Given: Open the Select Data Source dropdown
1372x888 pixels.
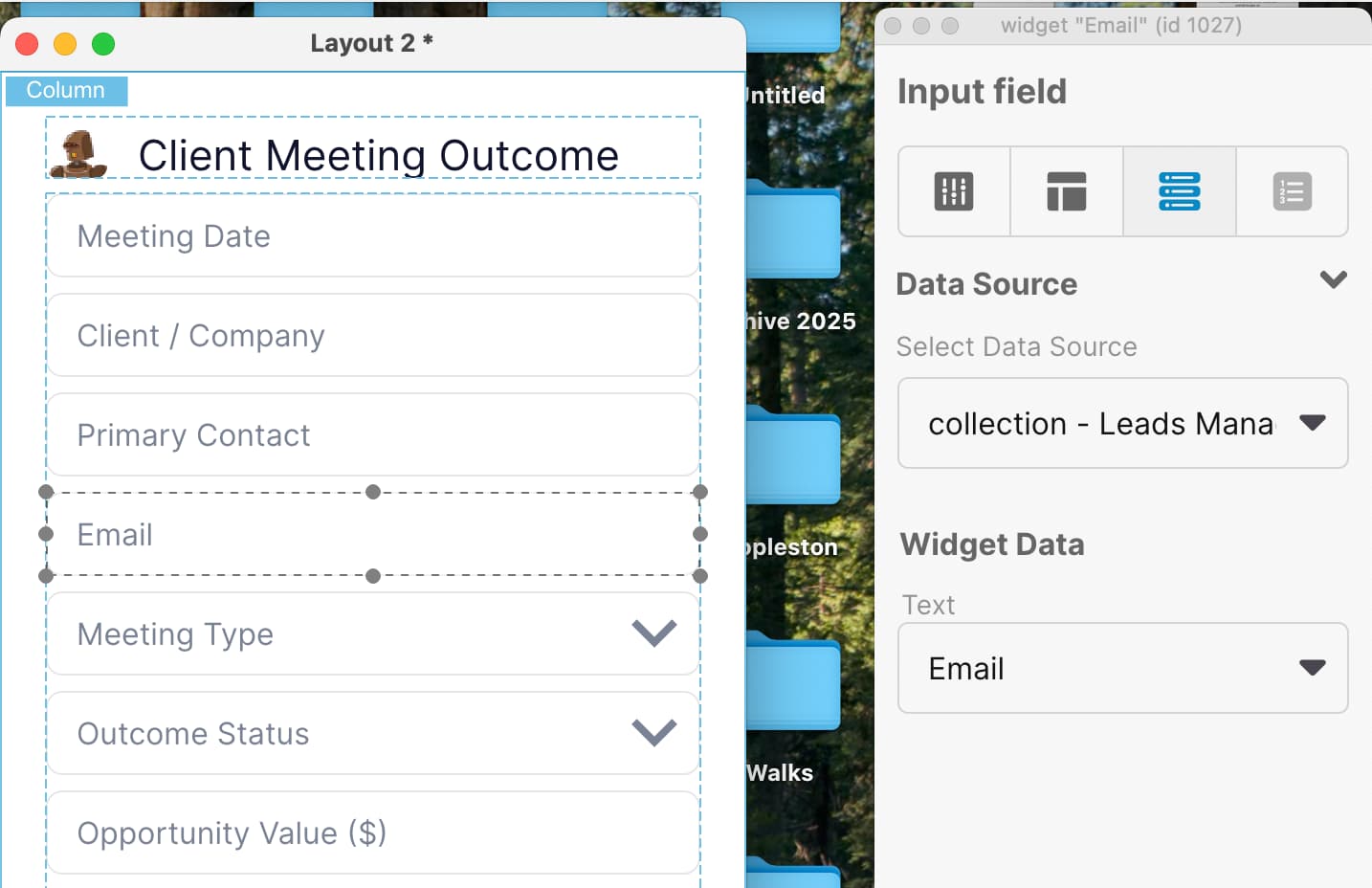Looking at the screenshot, I should (x=1122, y=423).
